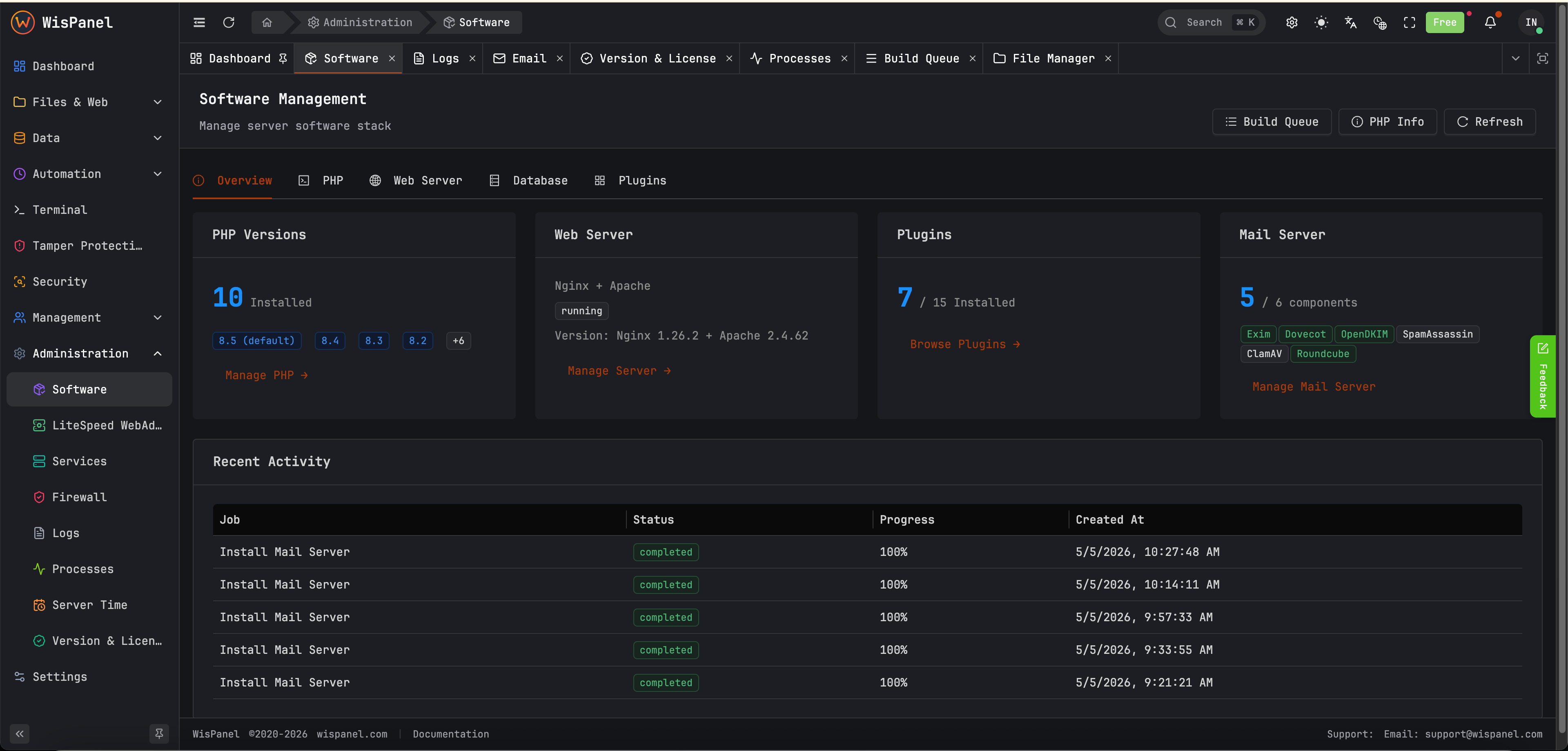This screenshot has width=1568, height=751.
Task: Follow the Manage Mail Server link
Action: click(1314, 387)
